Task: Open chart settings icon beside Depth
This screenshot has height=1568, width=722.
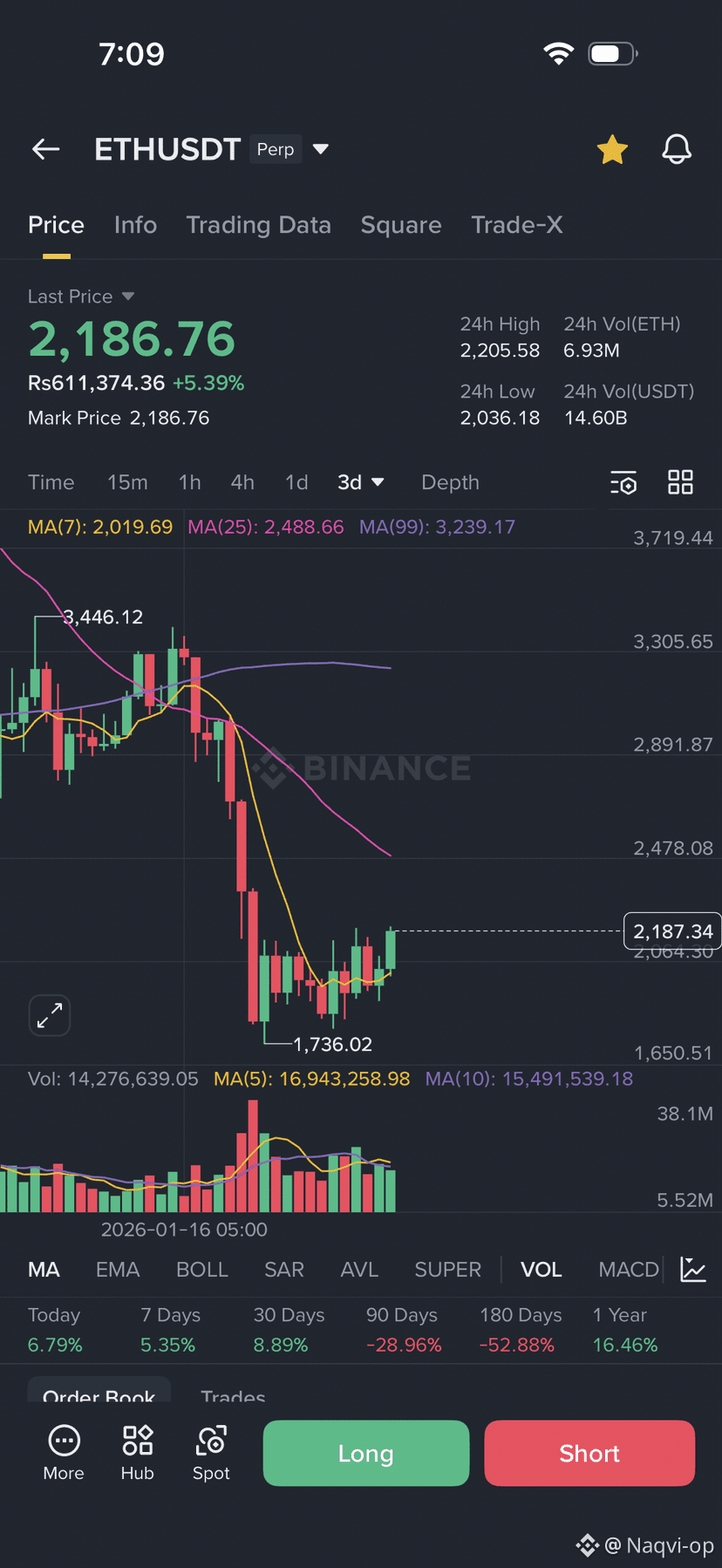Action: [x=623, y=482]
